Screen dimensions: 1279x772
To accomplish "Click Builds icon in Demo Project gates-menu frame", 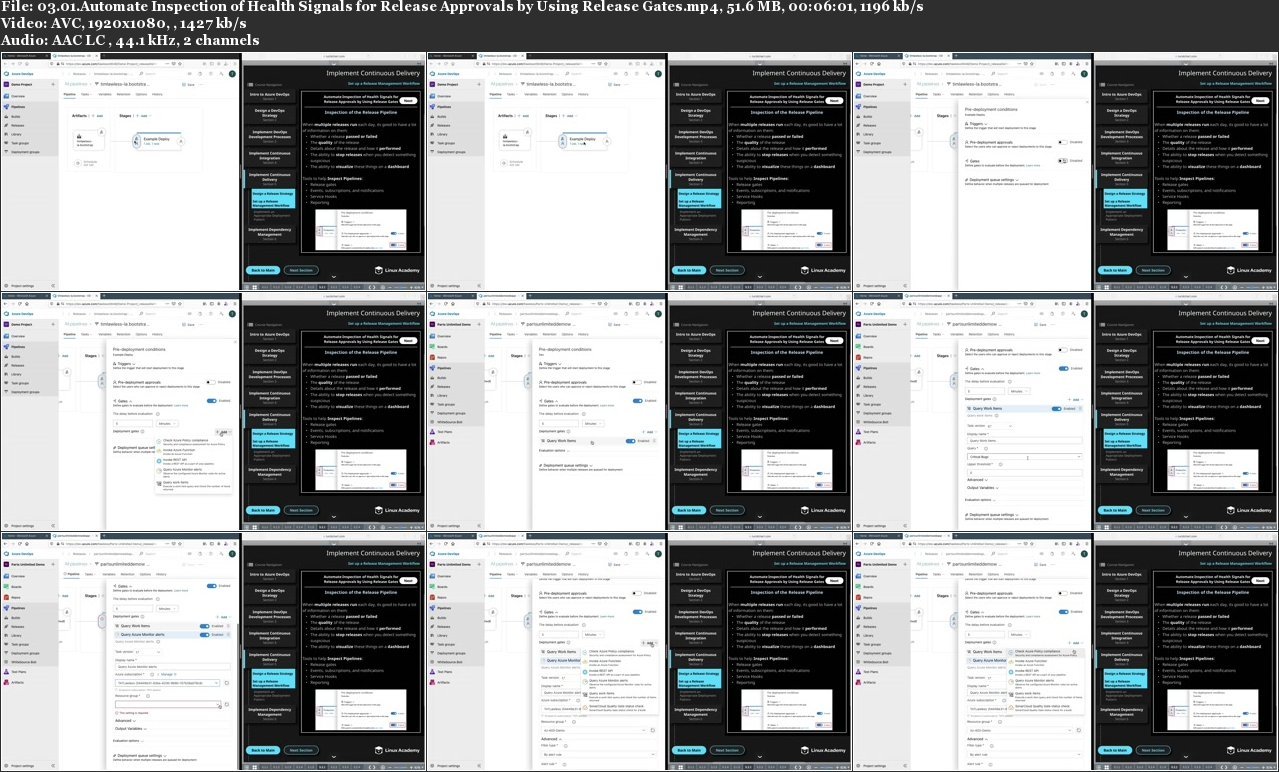I will pyautogui.click(x=6, y=356).
